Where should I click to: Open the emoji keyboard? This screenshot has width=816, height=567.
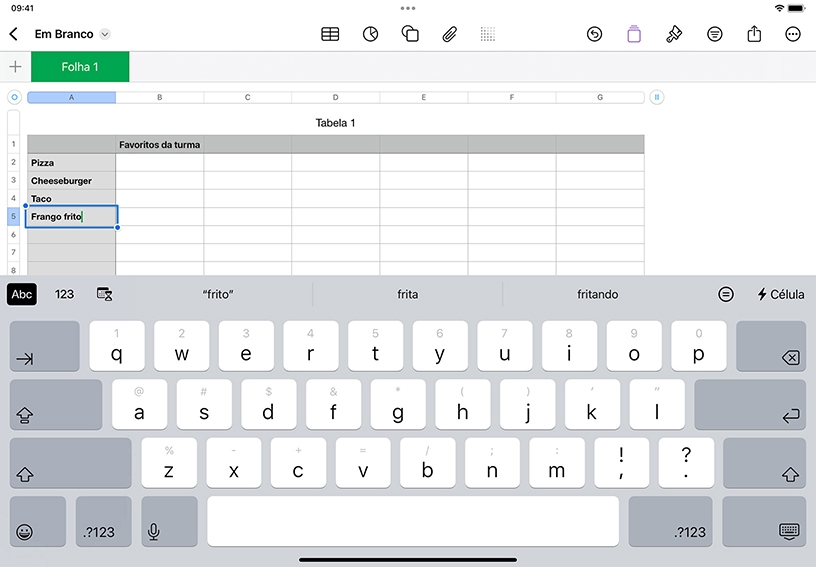(x=37, y=521)
